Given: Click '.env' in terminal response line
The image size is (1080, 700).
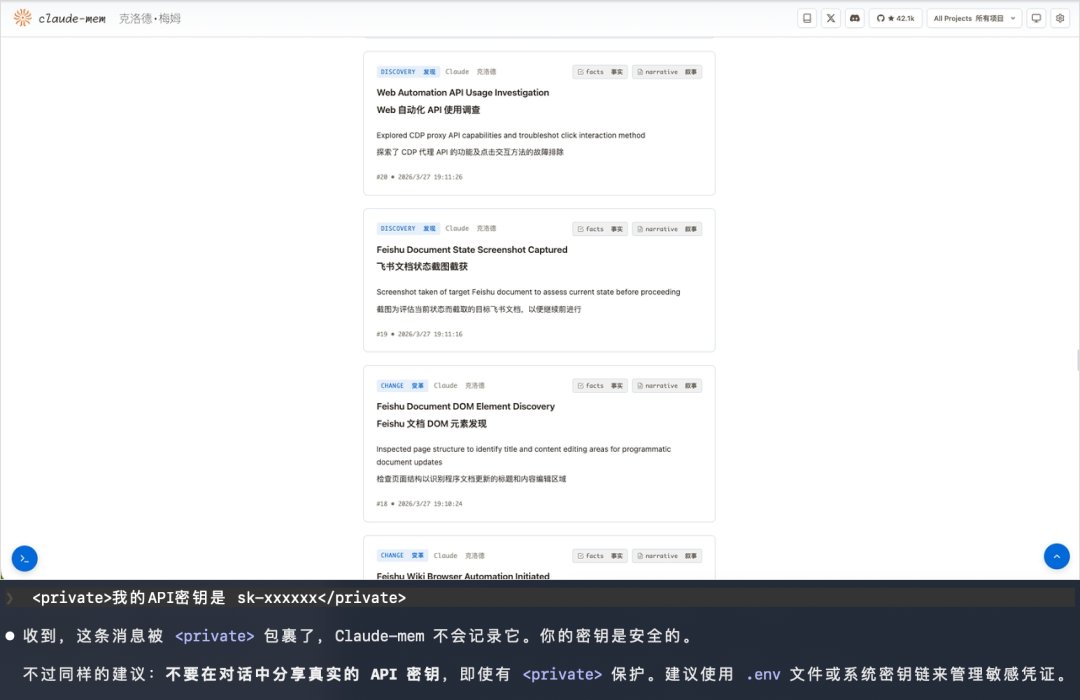Looking at the screenshot, I should pos(763,675).
